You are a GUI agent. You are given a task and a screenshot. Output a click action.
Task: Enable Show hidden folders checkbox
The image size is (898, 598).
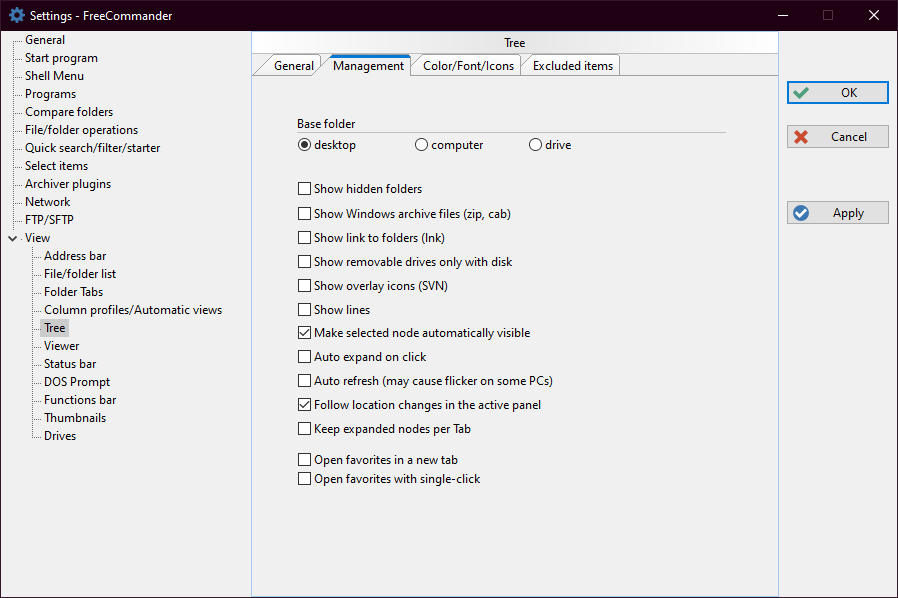click(305, 189)
